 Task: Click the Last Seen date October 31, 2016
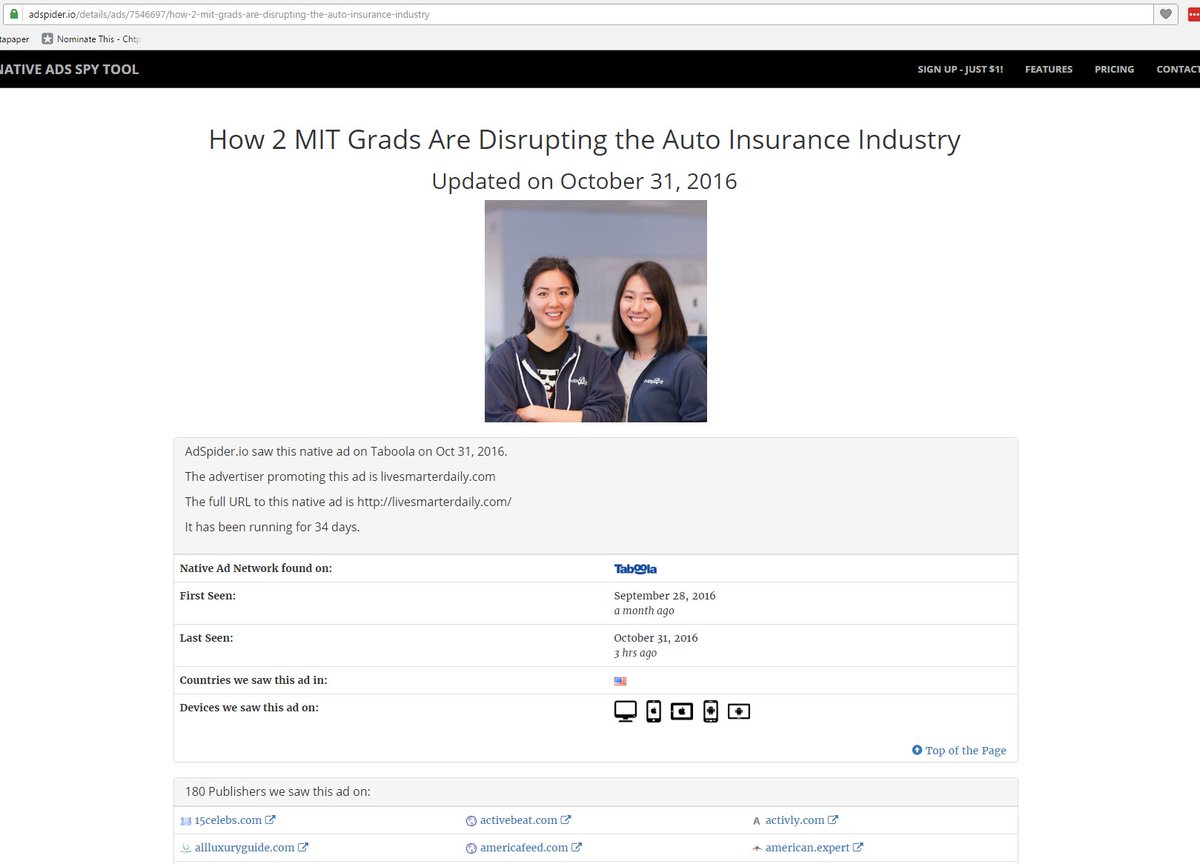click(656, 637)
